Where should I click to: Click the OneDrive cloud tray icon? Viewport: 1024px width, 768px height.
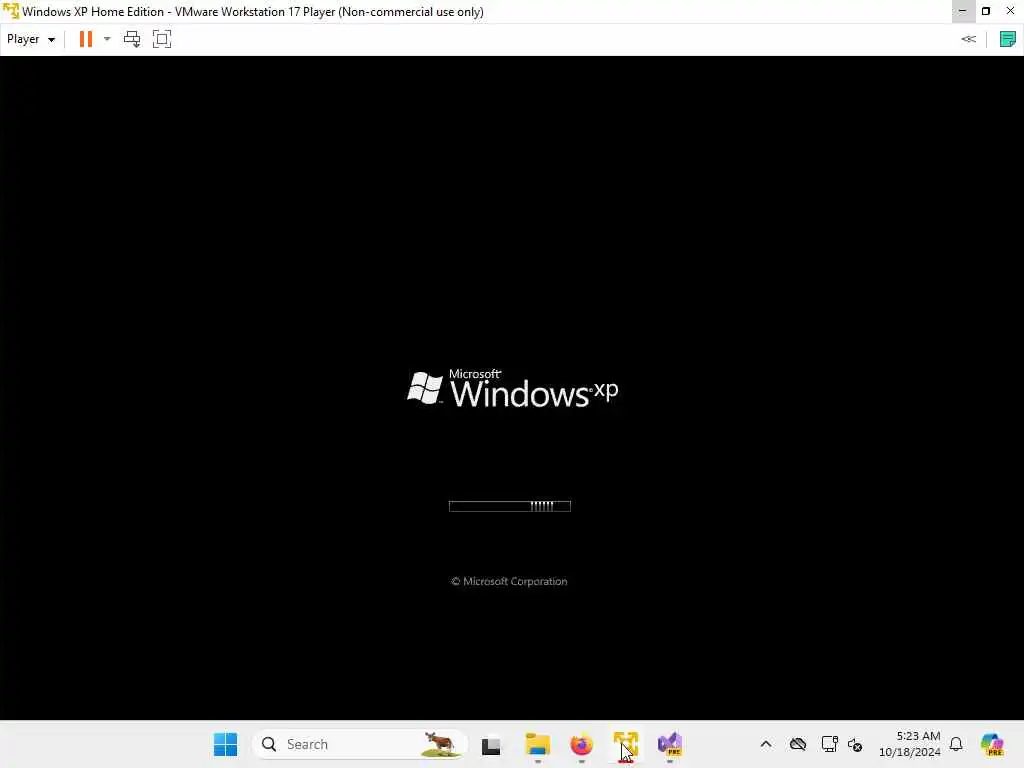[x=797, y=744]
